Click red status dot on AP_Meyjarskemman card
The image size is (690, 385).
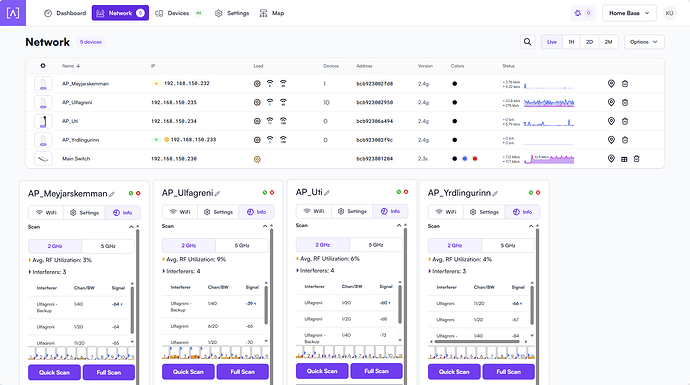[138, 193]
